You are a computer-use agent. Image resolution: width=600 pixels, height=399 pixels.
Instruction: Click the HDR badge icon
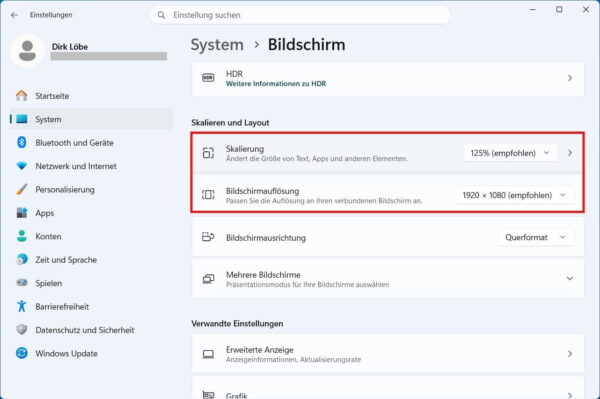click(208, 78)
